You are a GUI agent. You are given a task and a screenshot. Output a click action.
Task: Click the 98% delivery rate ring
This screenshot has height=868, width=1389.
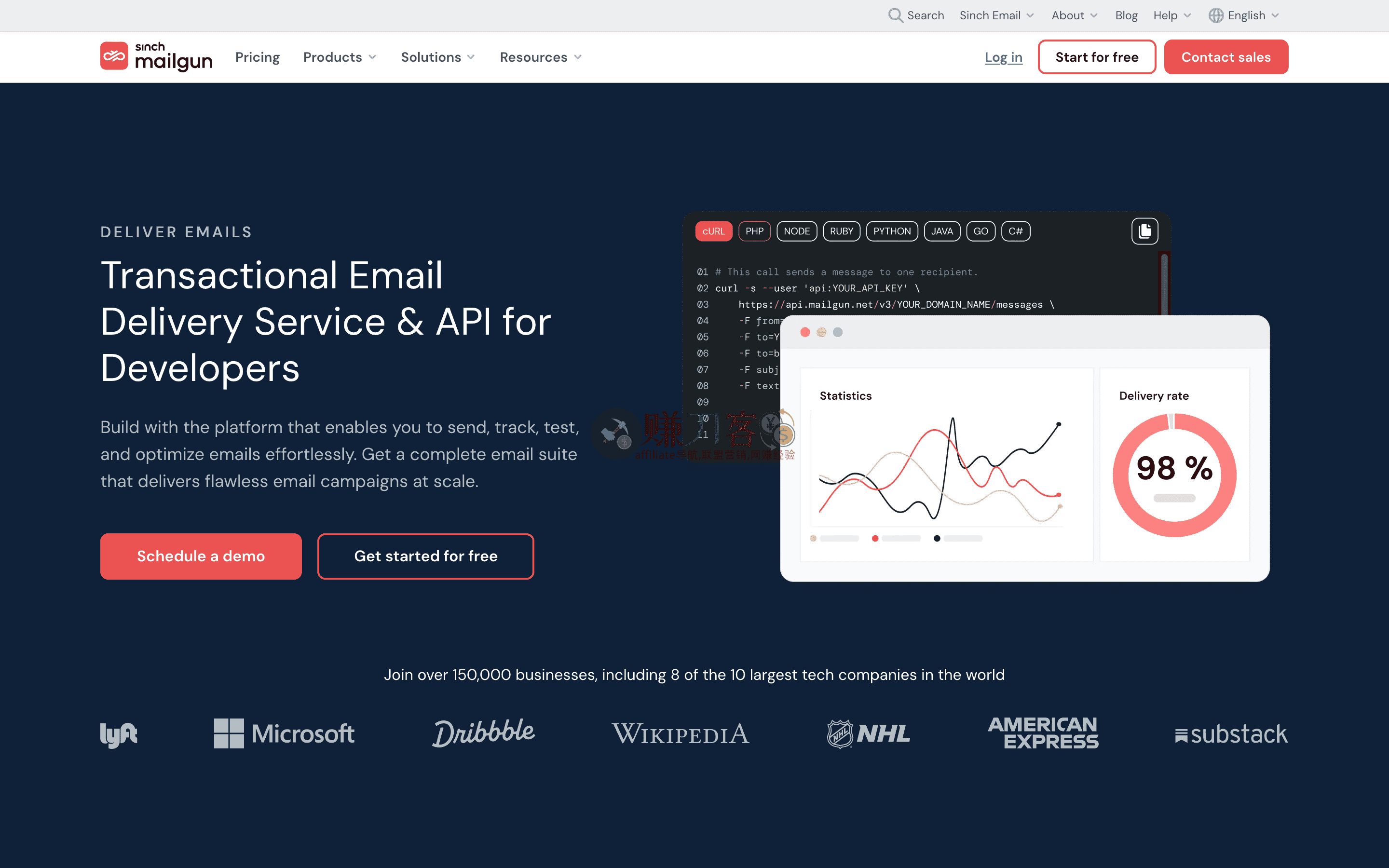coord(1174,475)
